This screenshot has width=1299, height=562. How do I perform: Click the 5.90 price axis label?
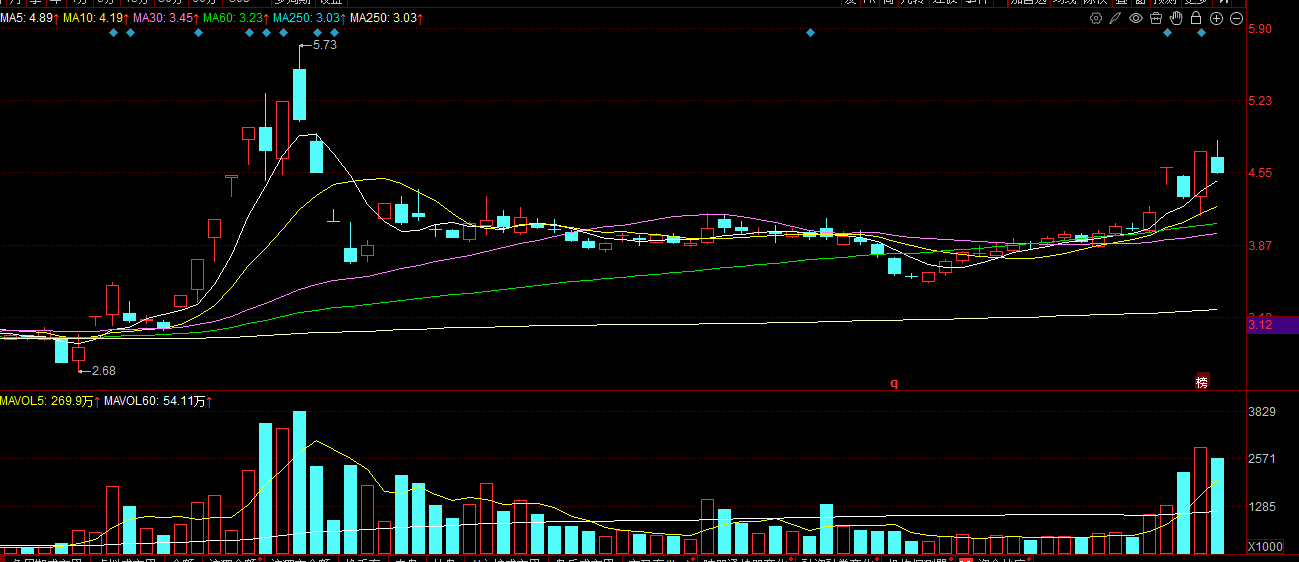pos(1259,29)
